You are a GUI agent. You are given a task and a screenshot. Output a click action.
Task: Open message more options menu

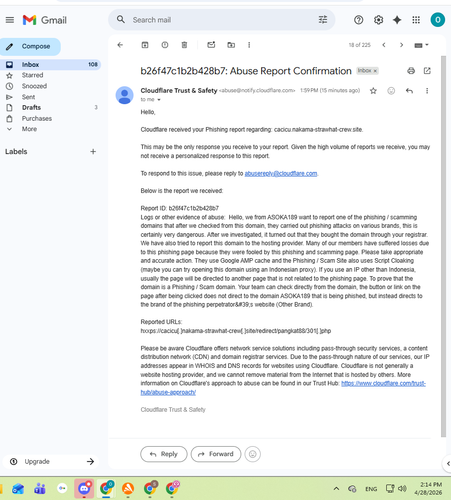click(427, 91)
